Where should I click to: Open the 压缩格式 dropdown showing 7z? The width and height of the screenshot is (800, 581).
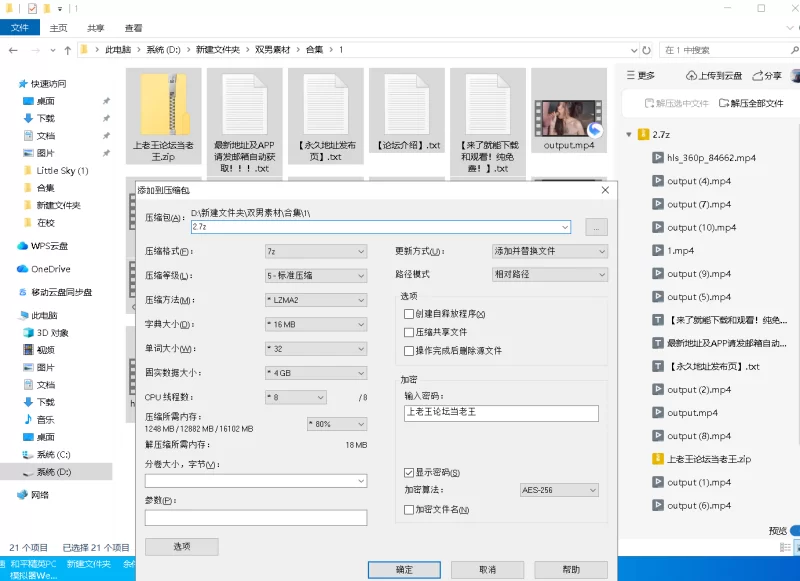point(315,251)
